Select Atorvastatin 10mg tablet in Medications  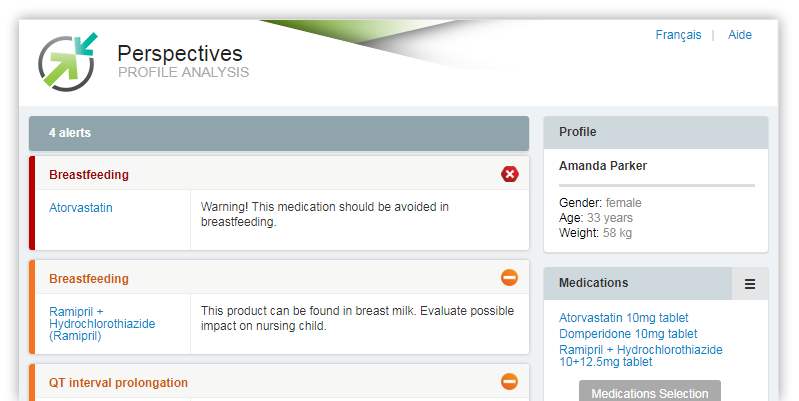click(x=623, y=318)
